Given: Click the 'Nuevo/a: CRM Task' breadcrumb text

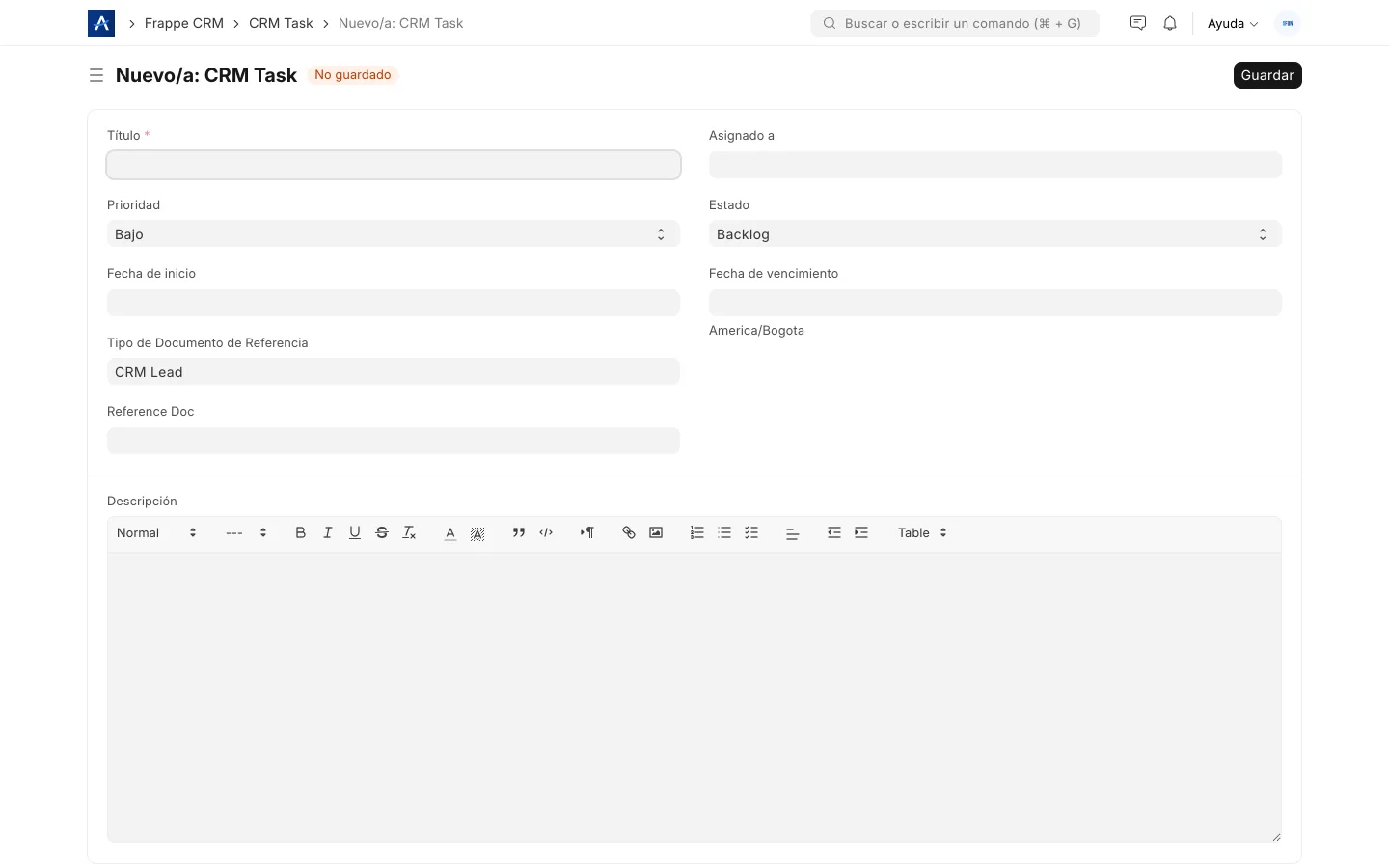Looking at the screenshot, I should [400, 23].
